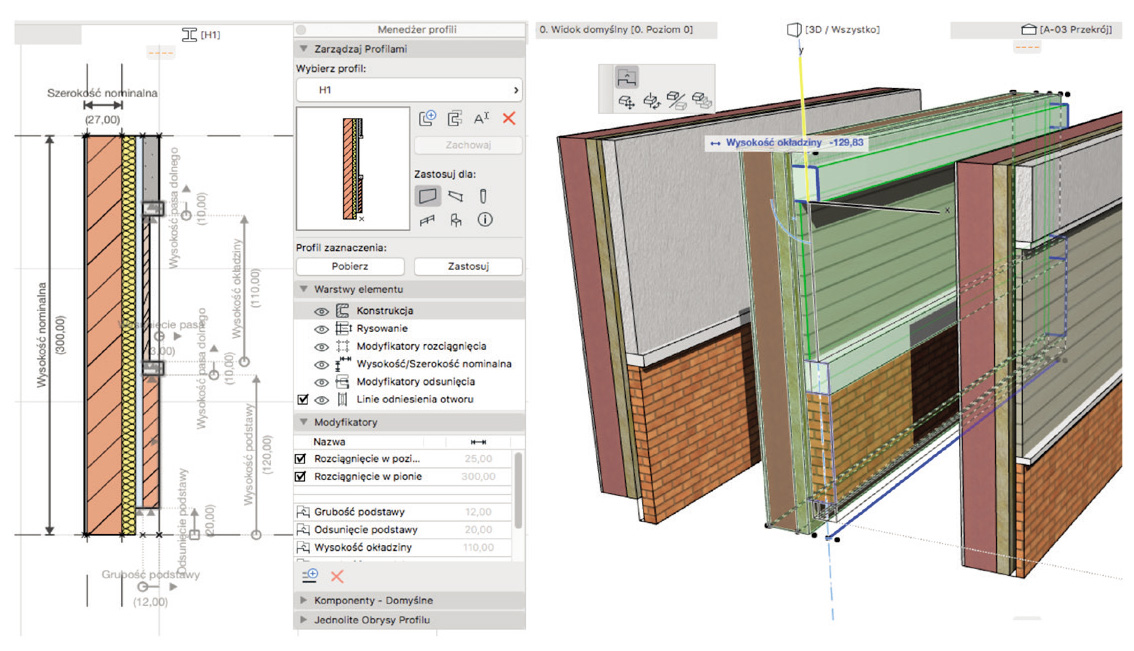Screen dimensions: 1134x651
Task: Hide the Konstrukcja layer via eye icon
Action: click(x=322, y=311)
